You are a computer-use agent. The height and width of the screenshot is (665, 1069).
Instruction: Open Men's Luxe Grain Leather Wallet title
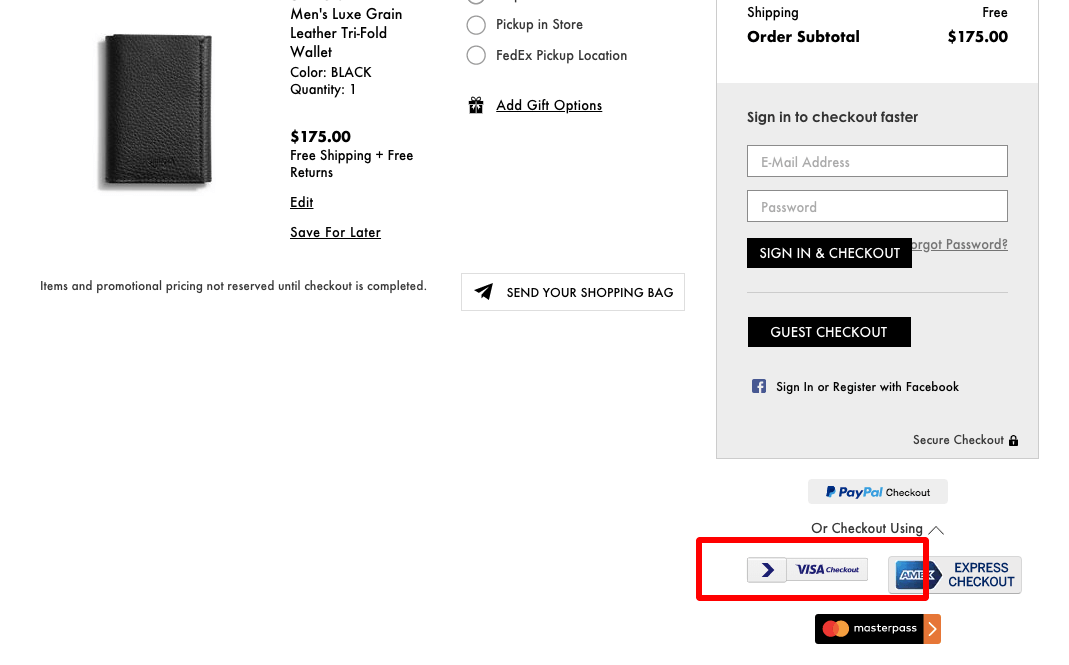(x=346, y=33)
